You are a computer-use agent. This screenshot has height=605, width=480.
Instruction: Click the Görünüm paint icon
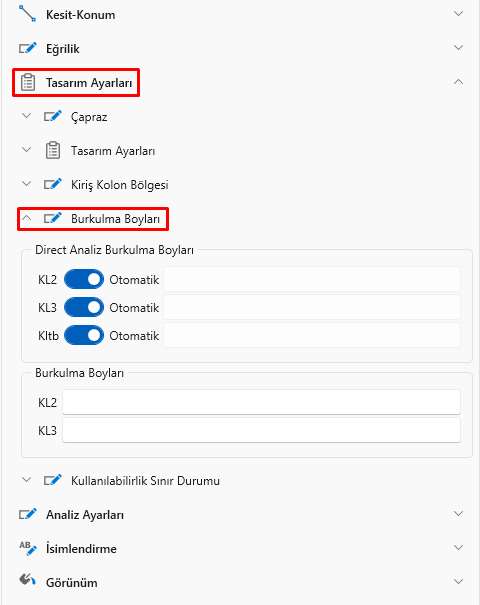[x=27, y=580]
